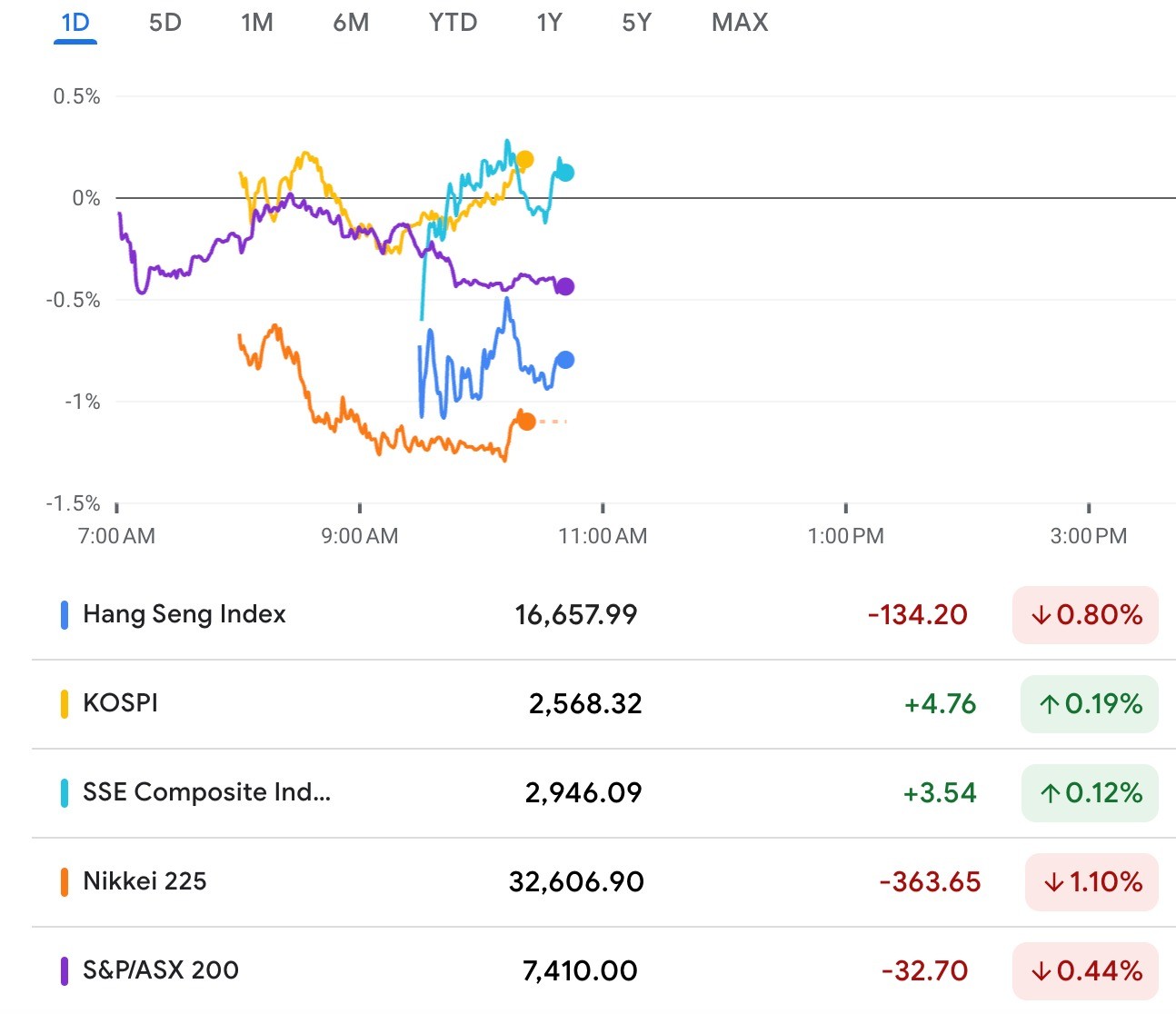Click the SSE Composite up 0.12% badge
The width and height of the screenshot is (1176, 1014).
[x=1090, y=793]
